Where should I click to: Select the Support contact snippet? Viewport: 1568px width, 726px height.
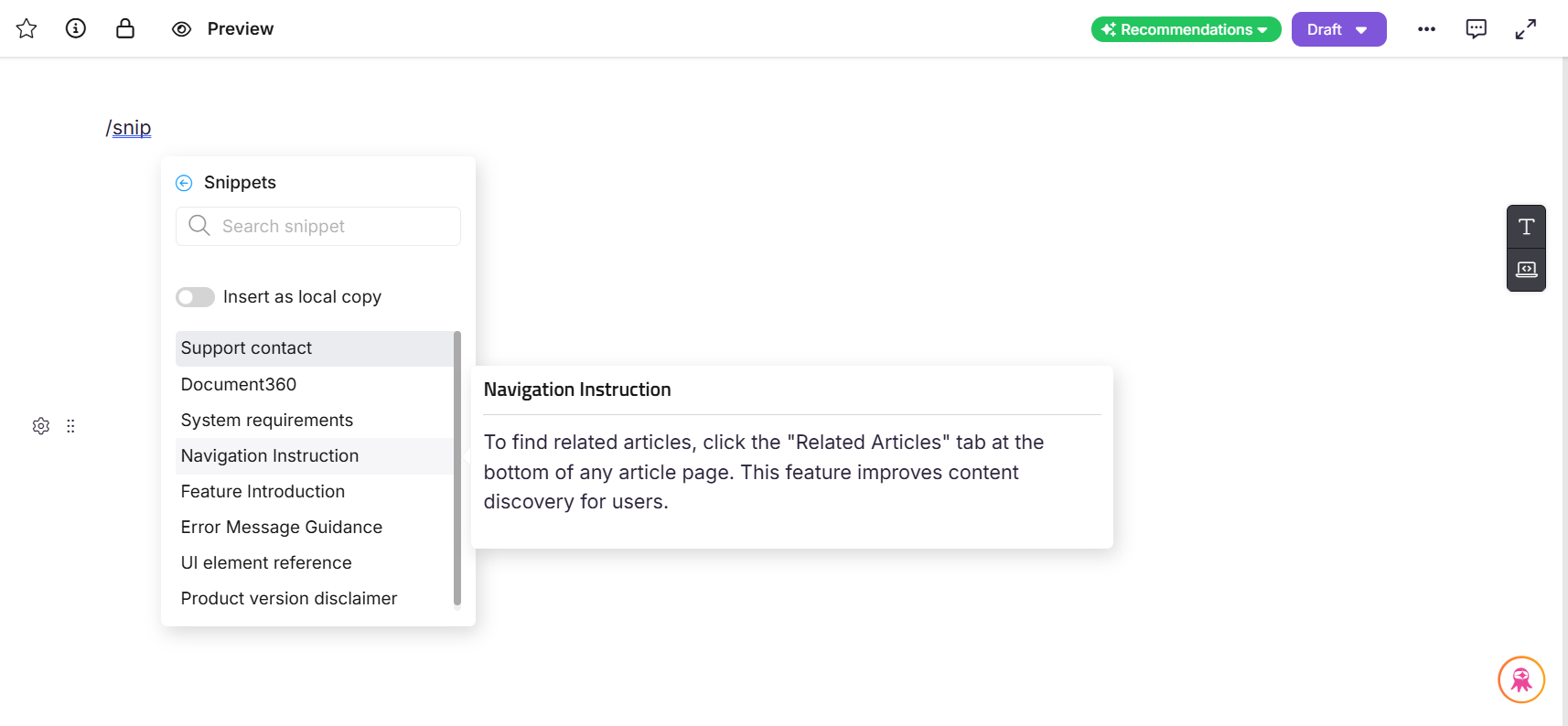[x=246, y=348]
